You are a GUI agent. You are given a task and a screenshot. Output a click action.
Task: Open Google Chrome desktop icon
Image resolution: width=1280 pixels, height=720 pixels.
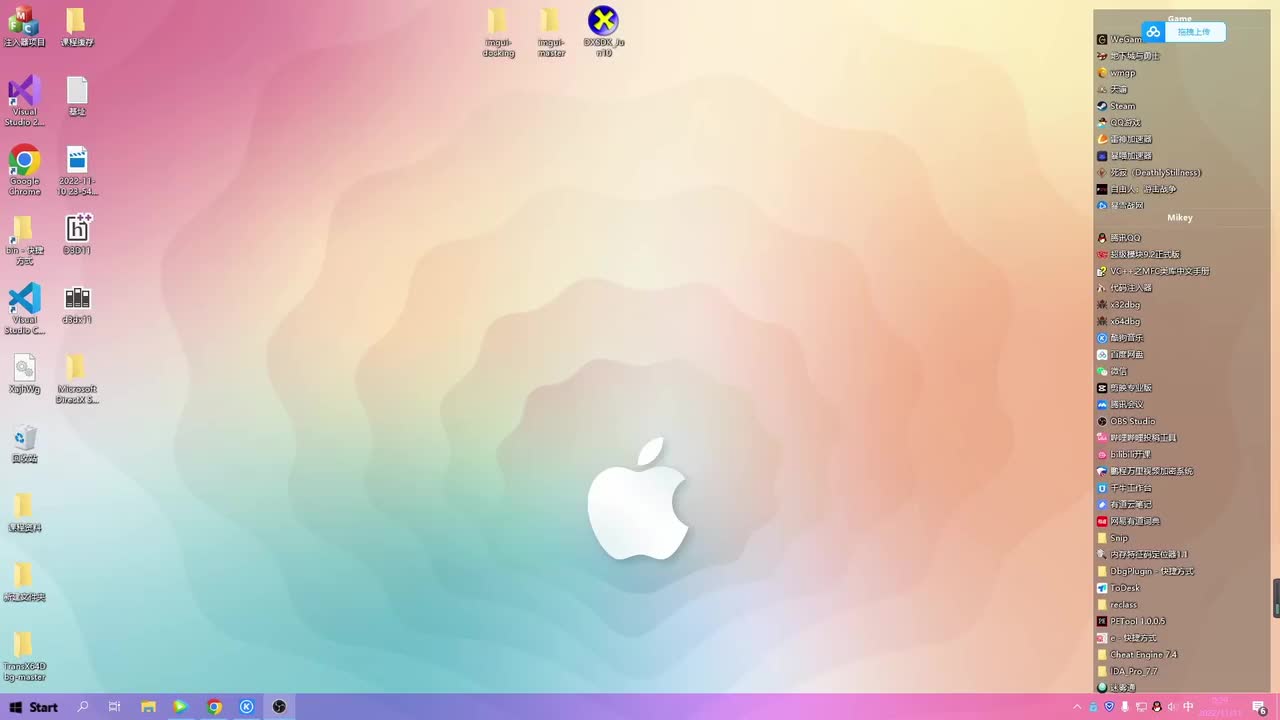tap(24, 170)
